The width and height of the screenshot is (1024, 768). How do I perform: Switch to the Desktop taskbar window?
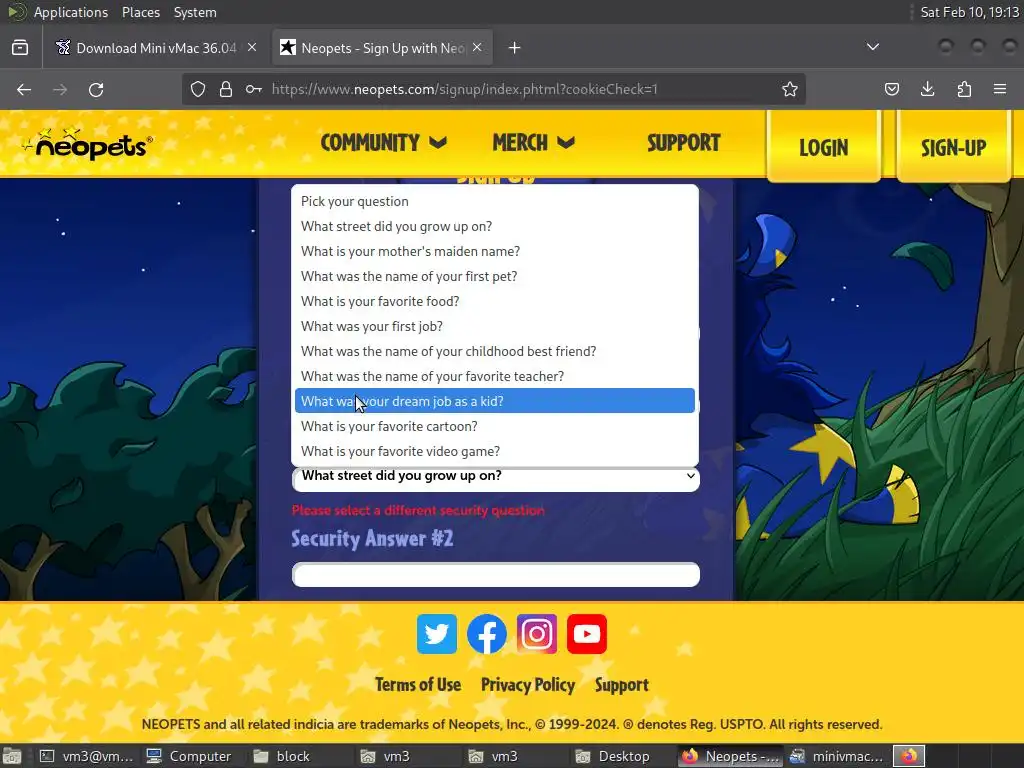[613, 756]
